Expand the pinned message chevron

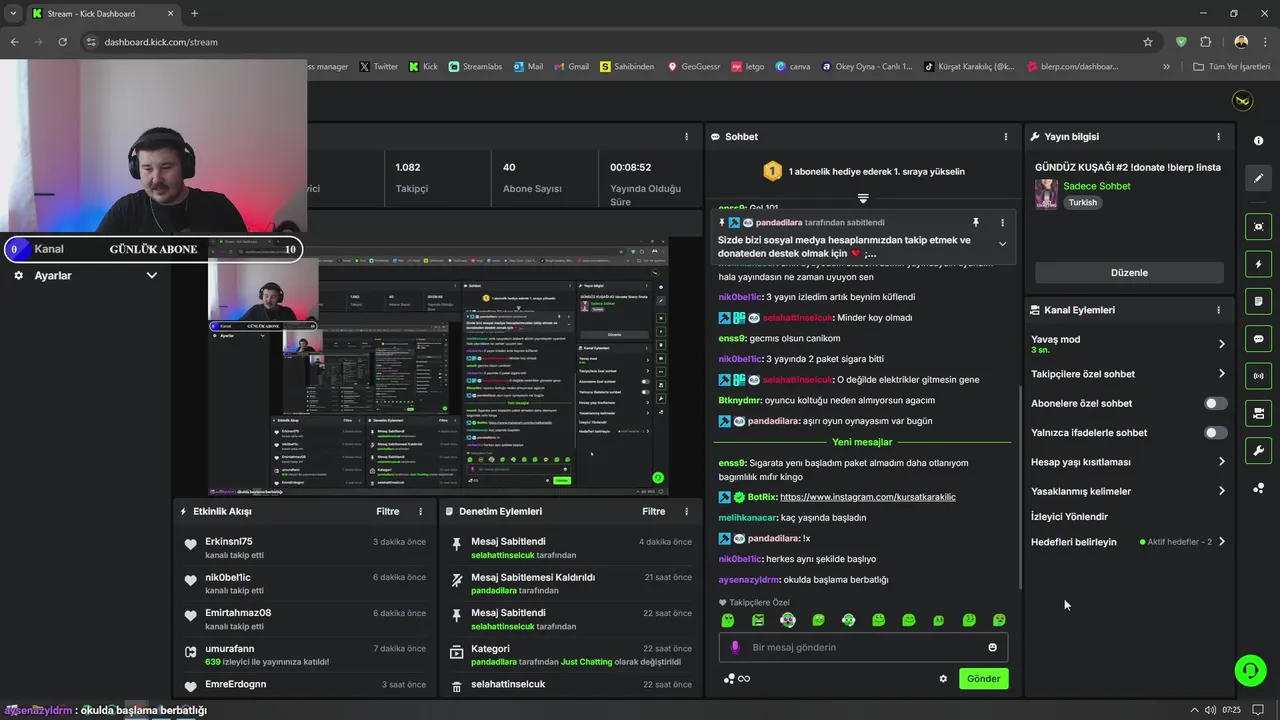1002,244
